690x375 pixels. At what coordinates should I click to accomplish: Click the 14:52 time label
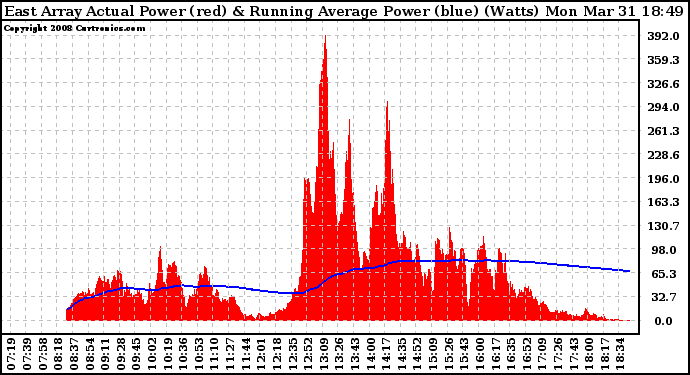[418, 354]
